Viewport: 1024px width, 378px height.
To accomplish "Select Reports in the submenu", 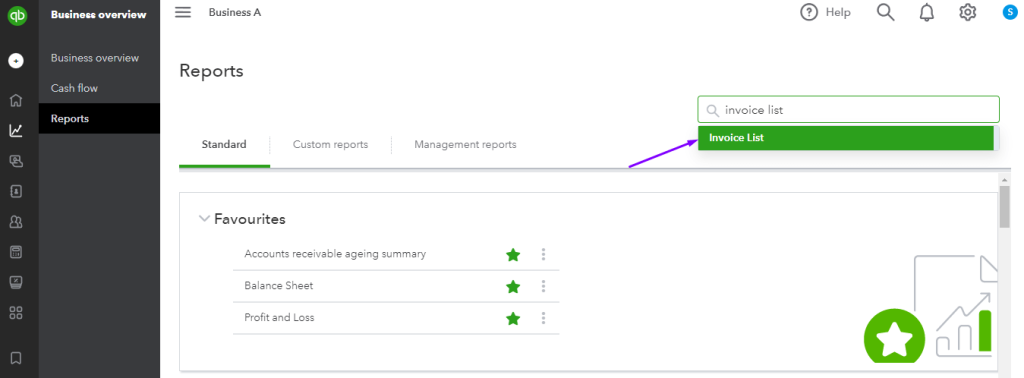I will 99,119.
